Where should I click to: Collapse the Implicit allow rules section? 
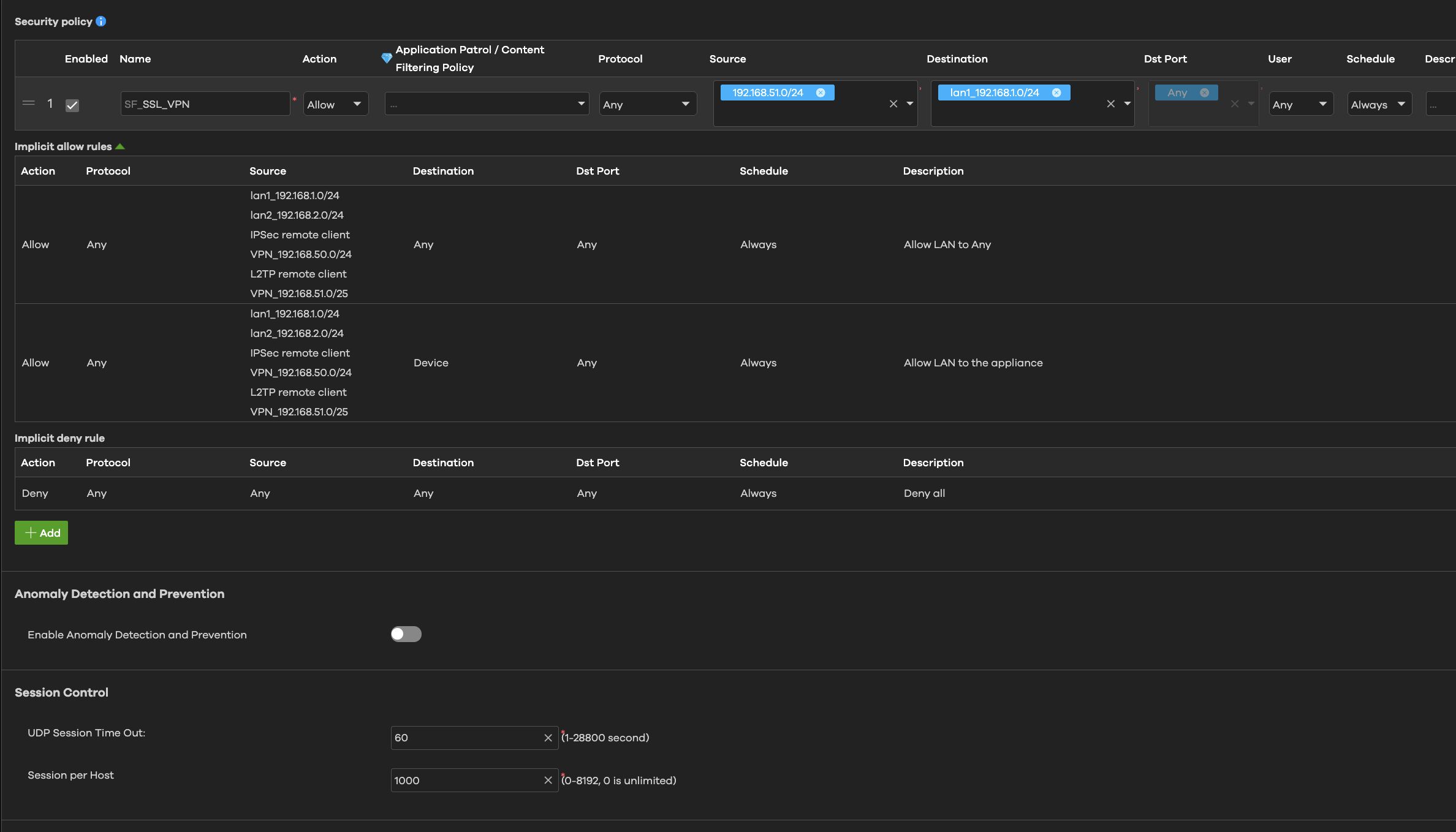coord(120,146)
